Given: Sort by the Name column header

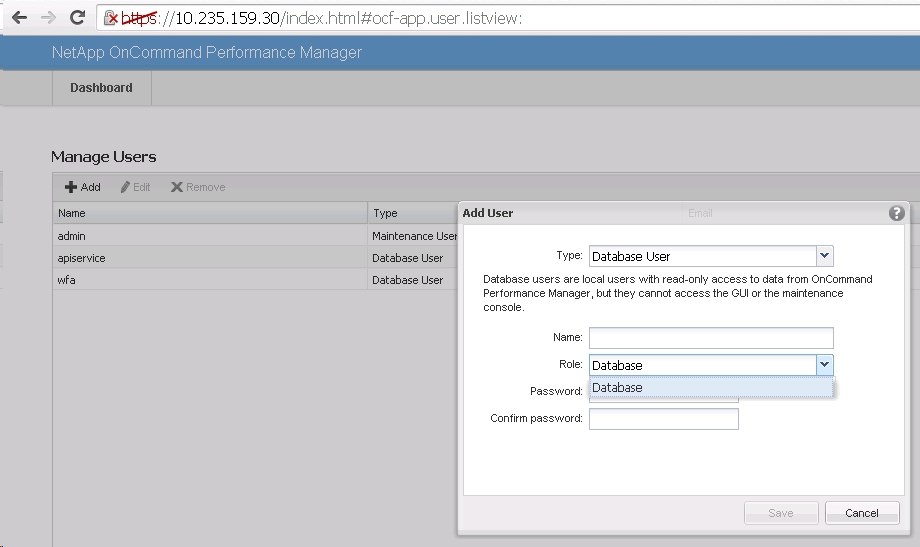Looking at the screenshot, I should (x=210, y=213).
